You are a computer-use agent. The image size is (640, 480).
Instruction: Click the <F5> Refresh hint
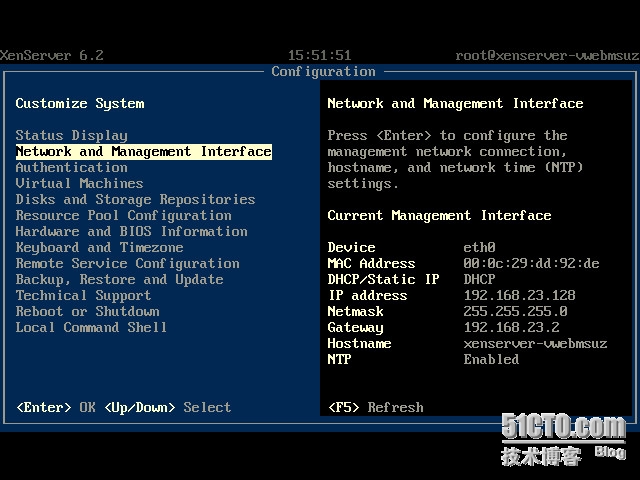[376, 407]
